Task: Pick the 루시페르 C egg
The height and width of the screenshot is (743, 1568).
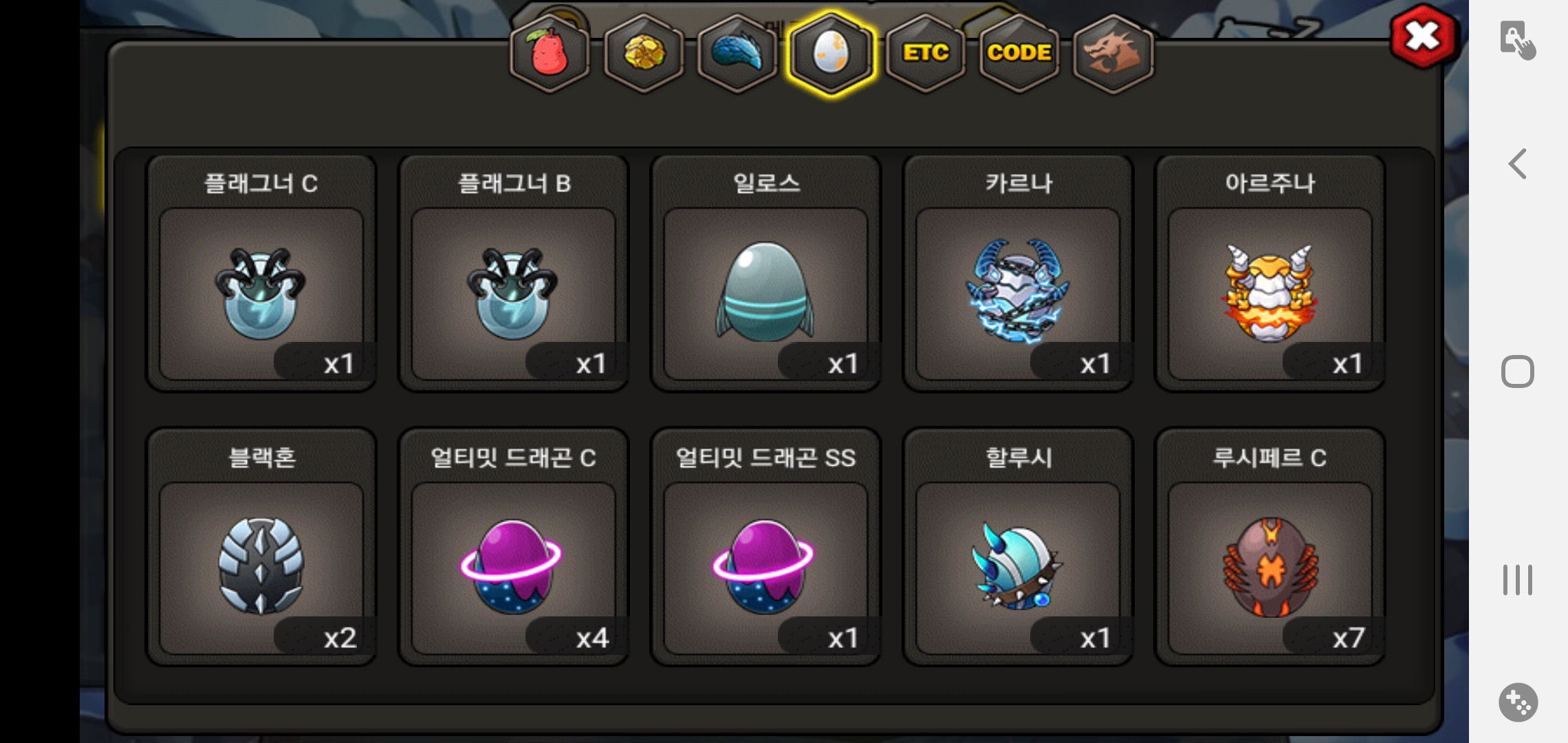Action: 1270,548
